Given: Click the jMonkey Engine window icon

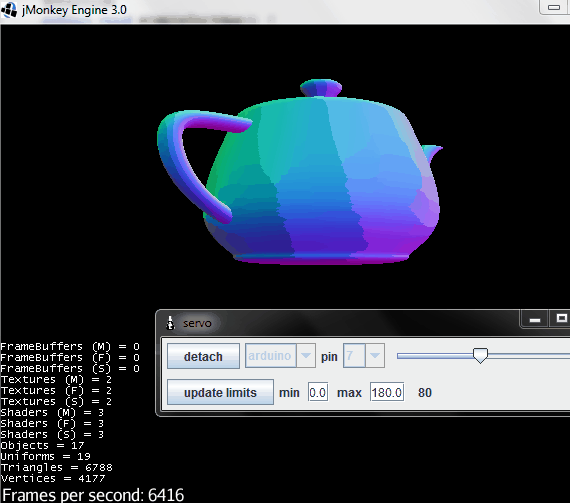Looking at the screenshot, I should [x=9, y=9].
